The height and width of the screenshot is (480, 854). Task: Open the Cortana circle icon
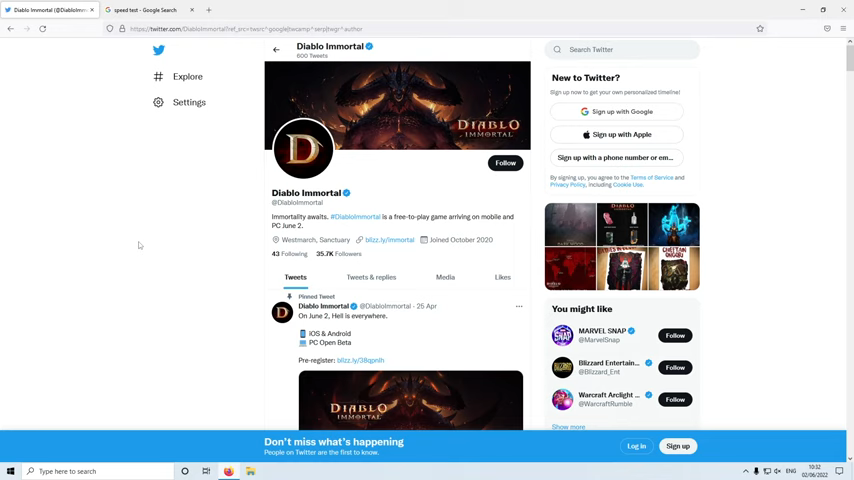click(185, 471)
